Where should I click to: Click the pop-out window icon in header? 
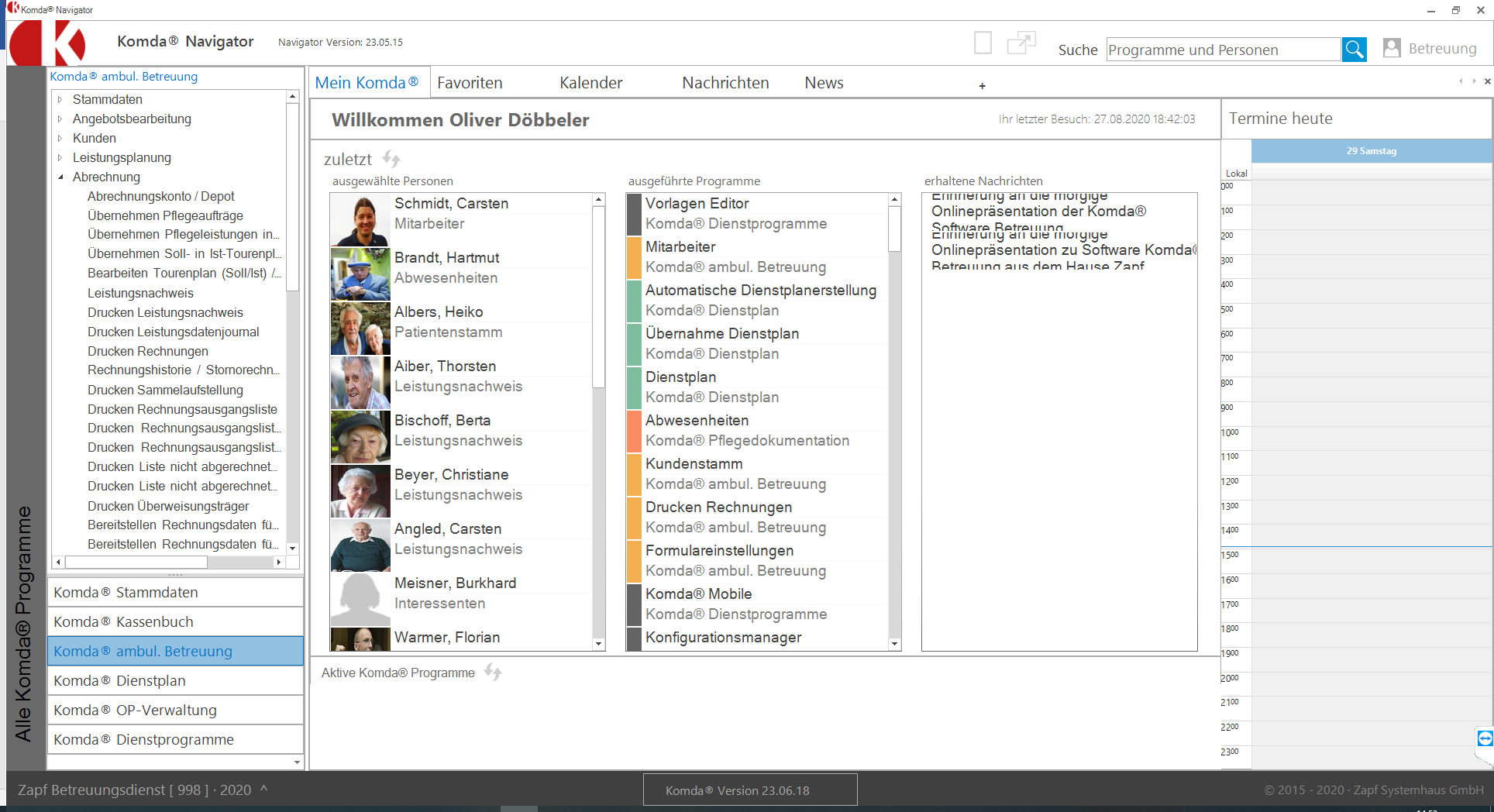click(1021, 43)
